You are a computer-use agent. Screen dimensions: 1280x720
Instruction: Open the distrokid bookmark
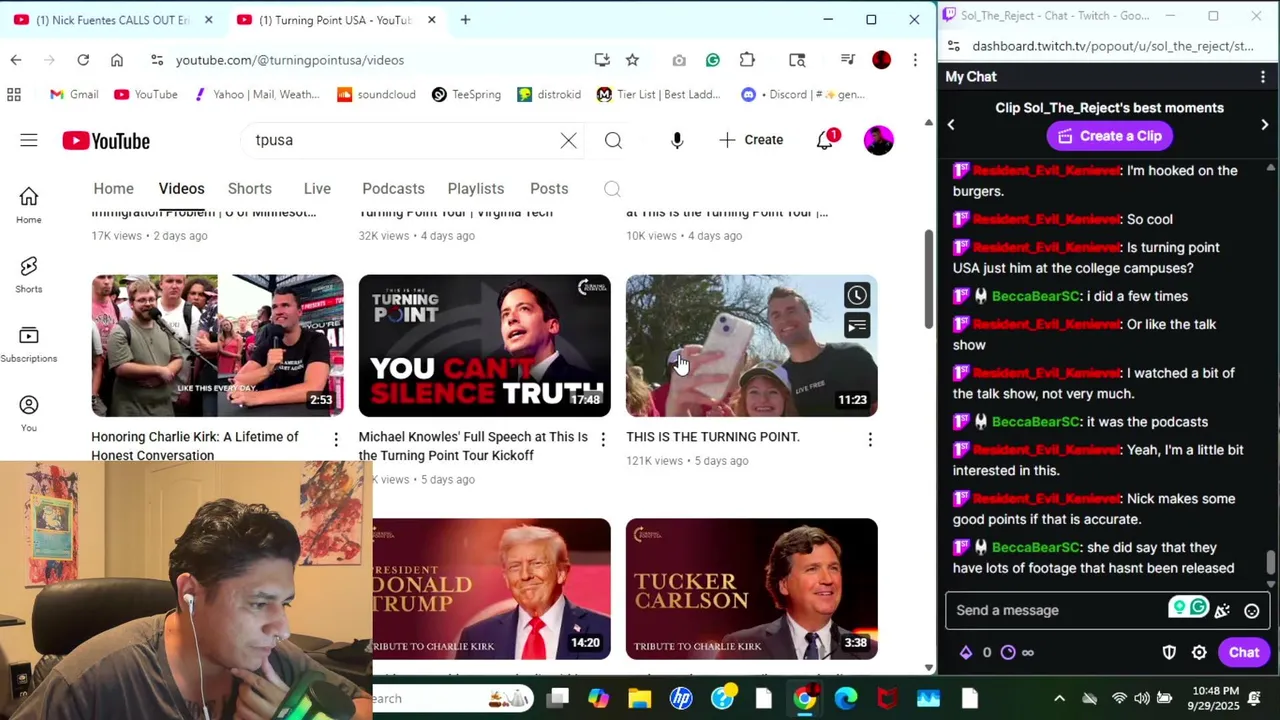point(549,94)
